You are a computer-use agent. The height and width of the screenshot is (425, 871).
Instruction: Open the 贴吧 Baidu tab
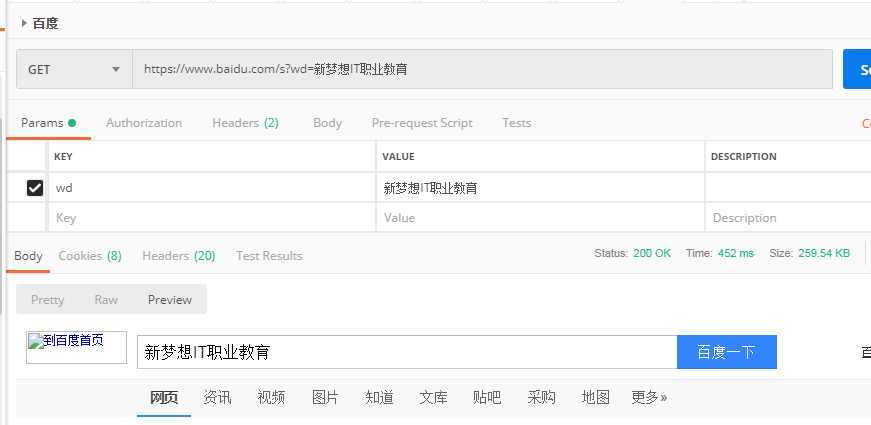coord(487,398)
